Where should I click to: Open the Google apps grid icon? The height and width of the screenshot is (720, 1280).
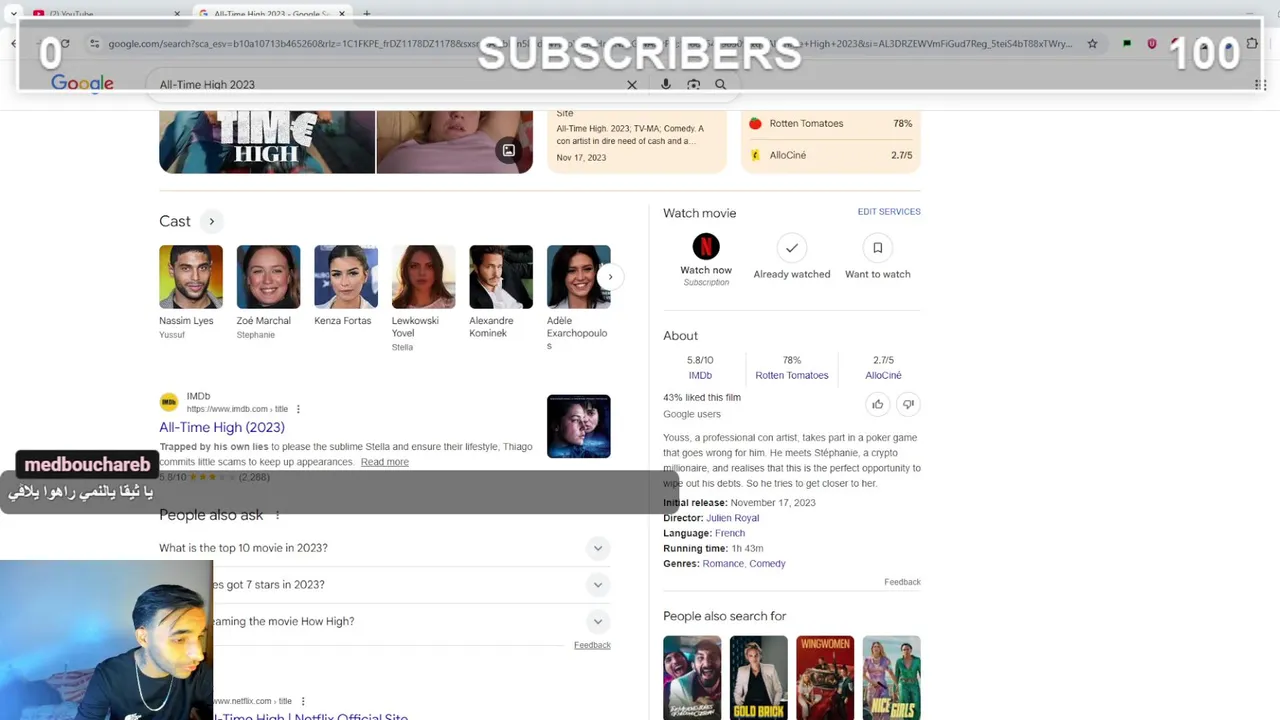[1260, 85]
